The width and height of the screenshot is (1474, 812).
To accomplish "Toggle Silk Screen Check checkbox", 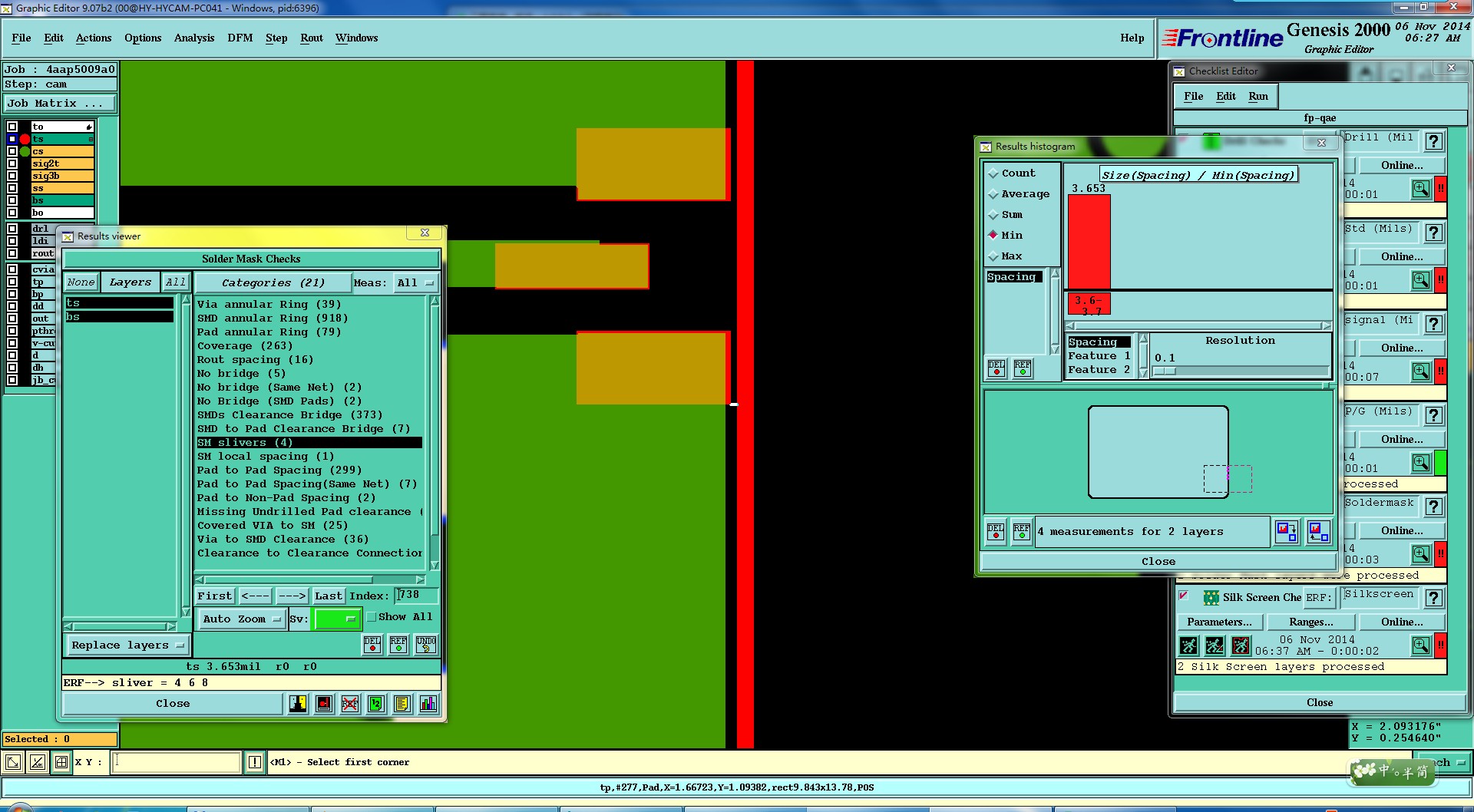I will point(1184,596).
